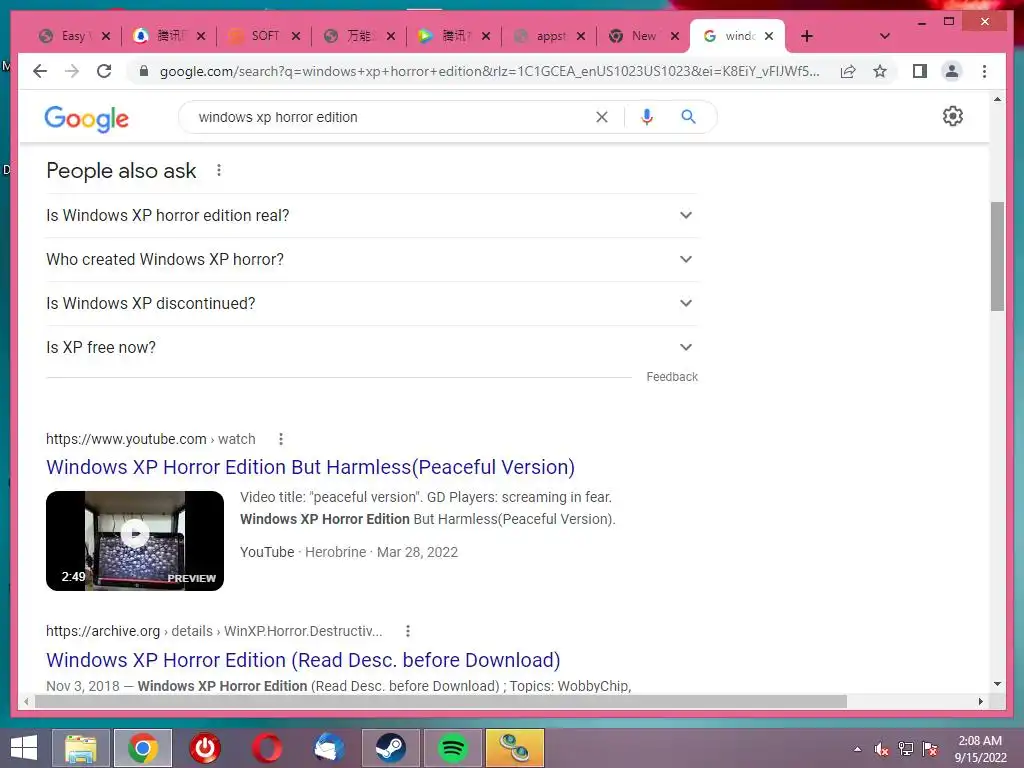Open Windows Start menu
1024x768 pixels.
tap(24, 748)
